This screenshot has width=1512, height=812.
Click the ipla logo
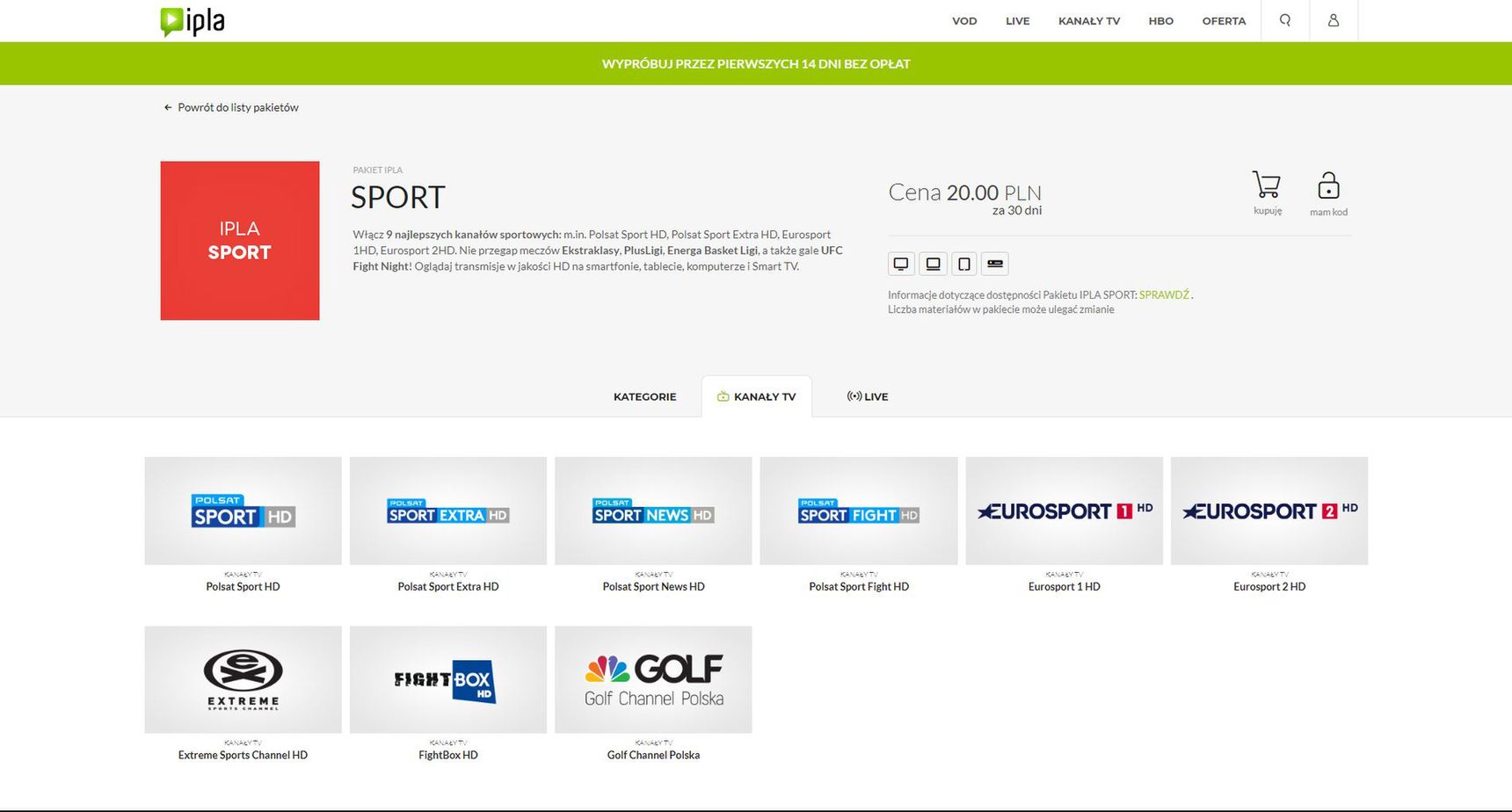[x=193, y=21]
